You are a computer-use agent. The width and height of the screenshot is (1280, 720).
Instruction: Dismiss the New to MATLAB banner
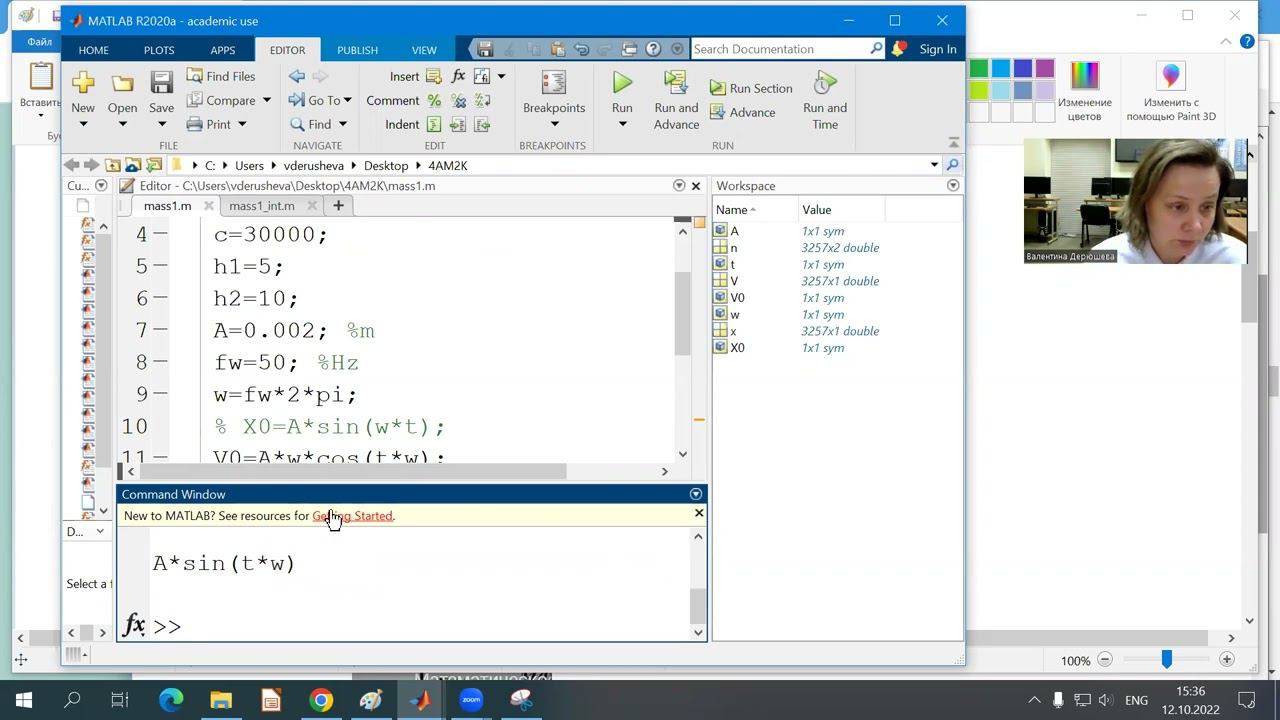tap(699, 513)
